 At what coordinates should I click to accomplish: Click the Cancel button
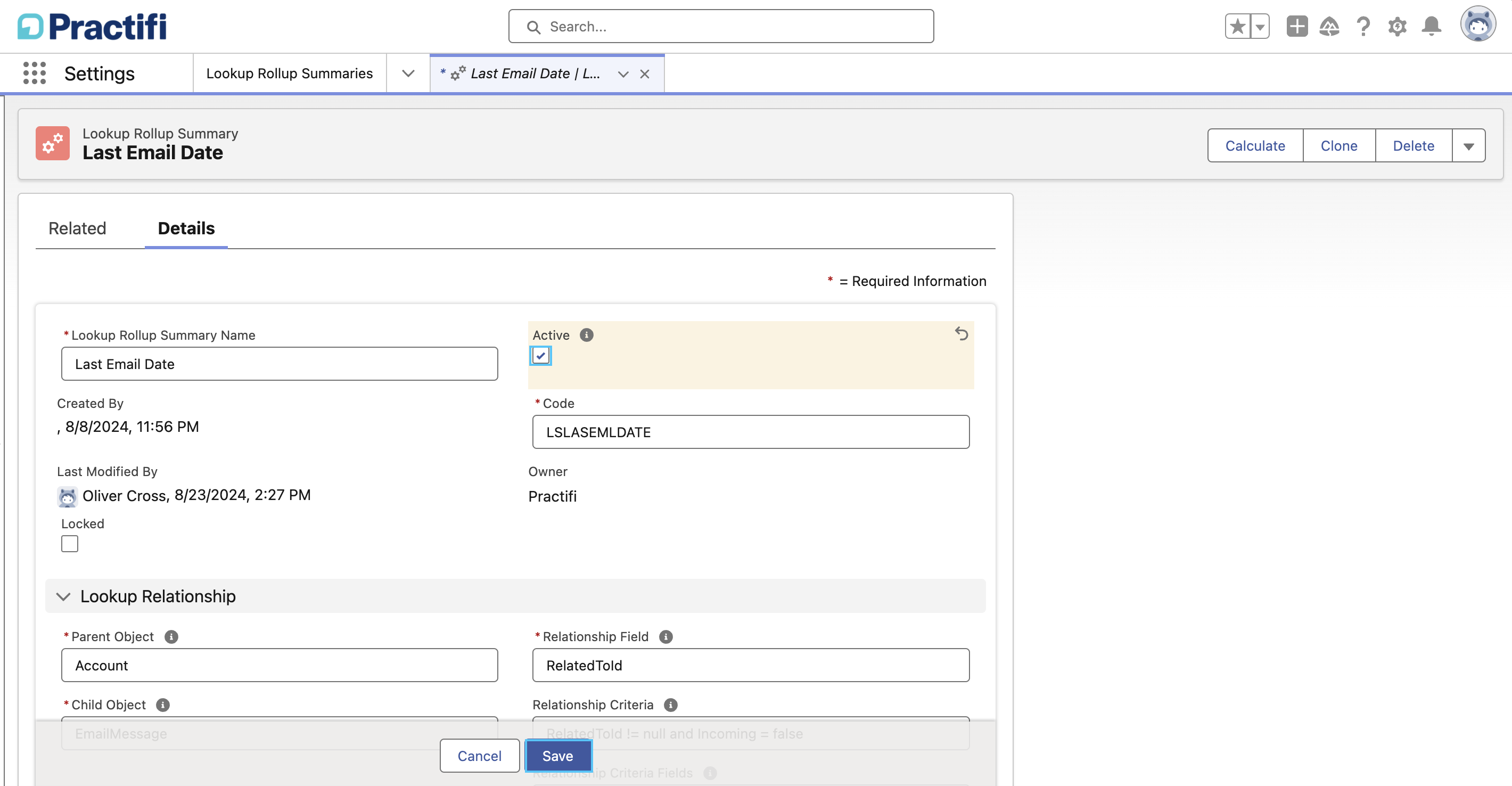(479, 756)
